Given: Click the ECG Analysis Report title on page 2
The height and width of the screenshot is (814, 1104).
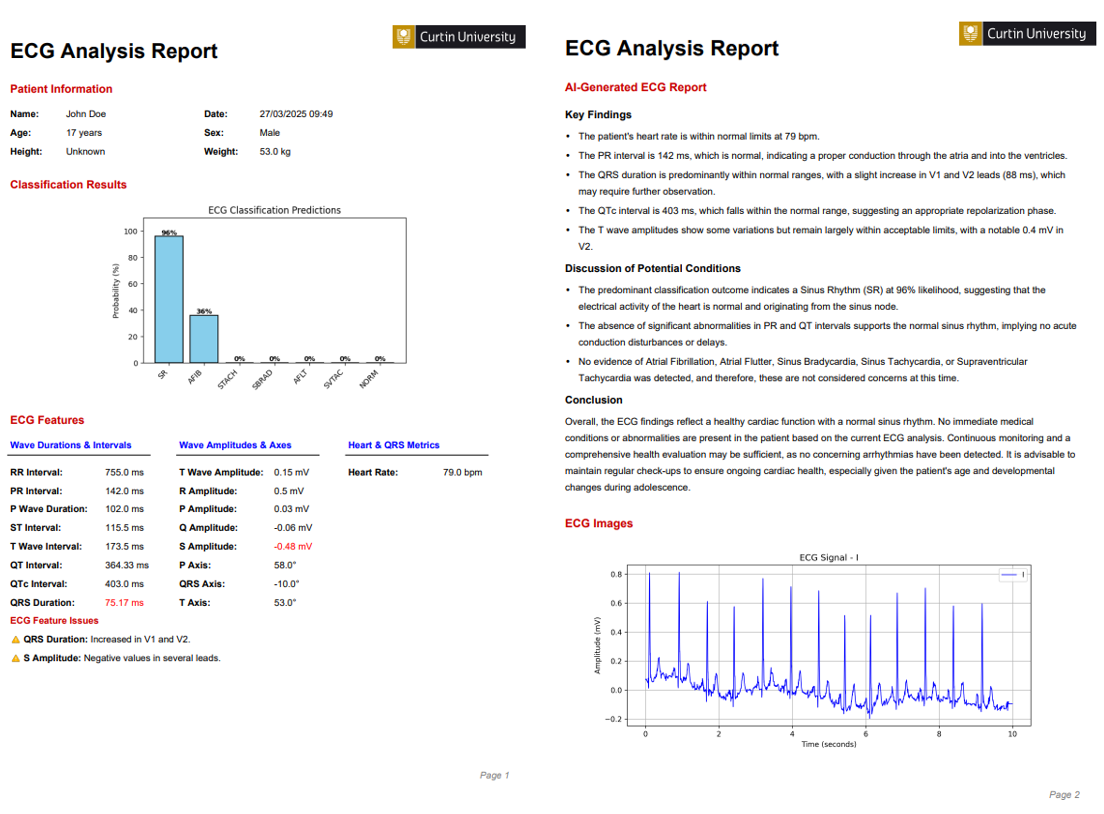Looking at the screenshot, I should (x=672, y=49).
